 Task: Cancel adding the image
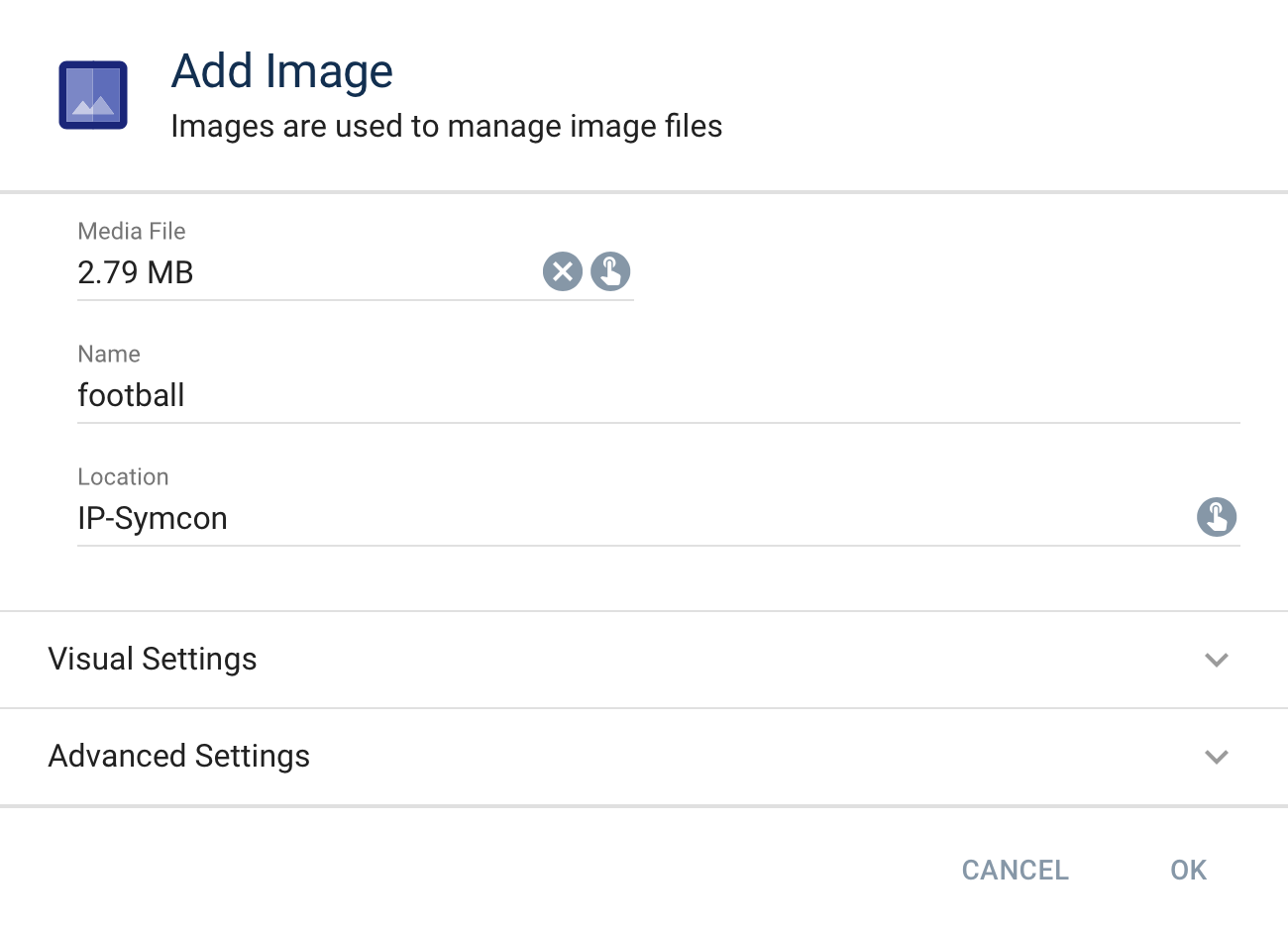(1015, 870)
